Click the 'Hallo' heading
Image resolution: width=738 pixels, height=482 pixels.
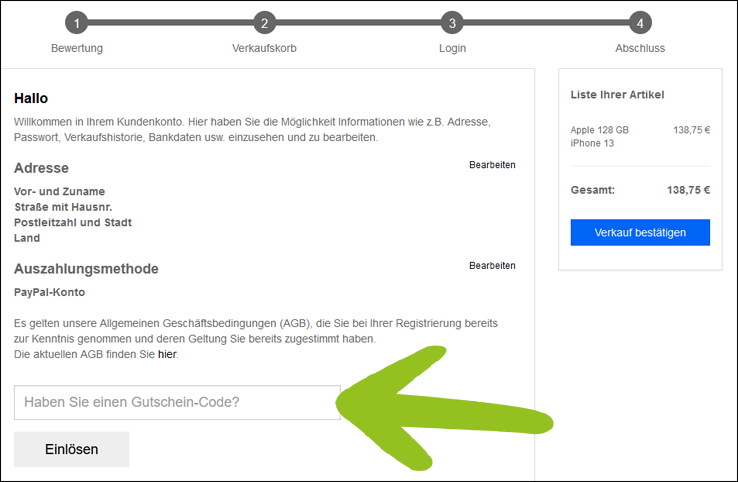pyautogui.click(x=31, y=98)
